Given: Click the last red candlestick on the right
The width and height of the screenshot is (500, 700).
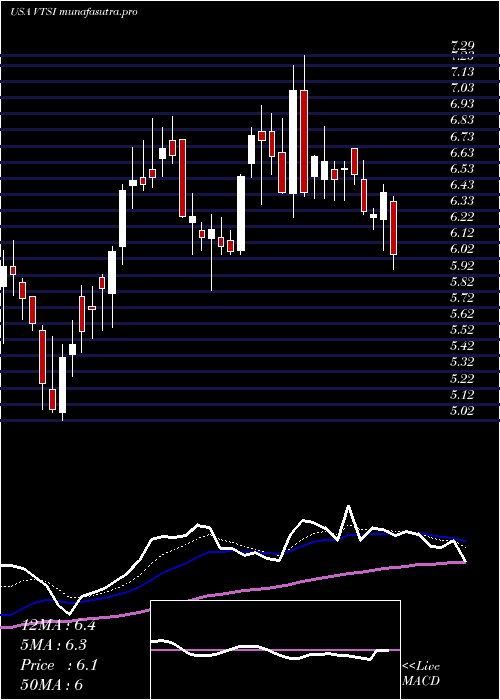Looking at the screenshot, I should click(x=393, y=228).
